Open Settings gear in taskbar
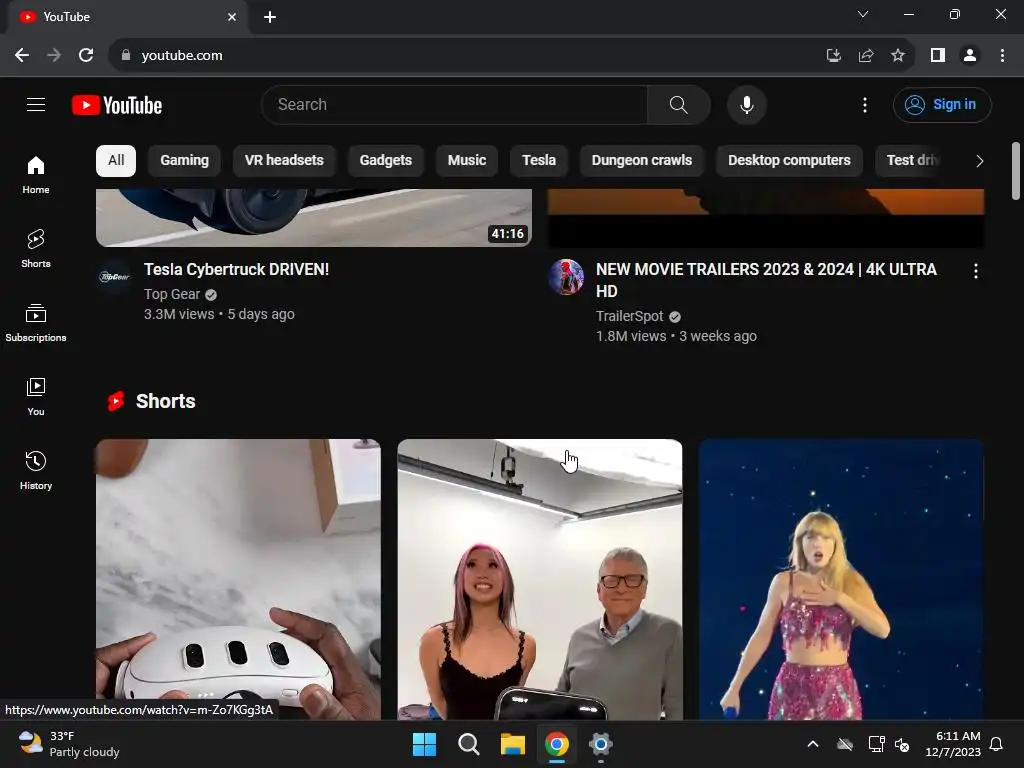 pos(601,744)
